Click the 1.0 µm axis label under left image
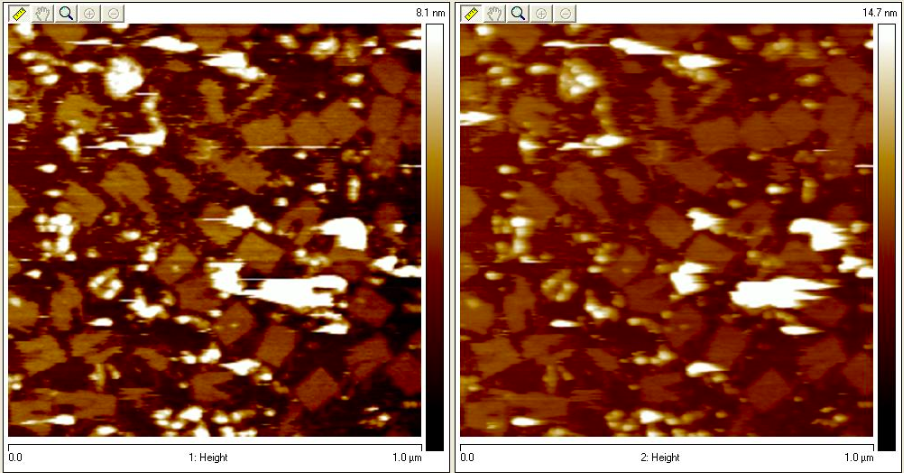The image size is (904, 473). [x=406, y=458]
